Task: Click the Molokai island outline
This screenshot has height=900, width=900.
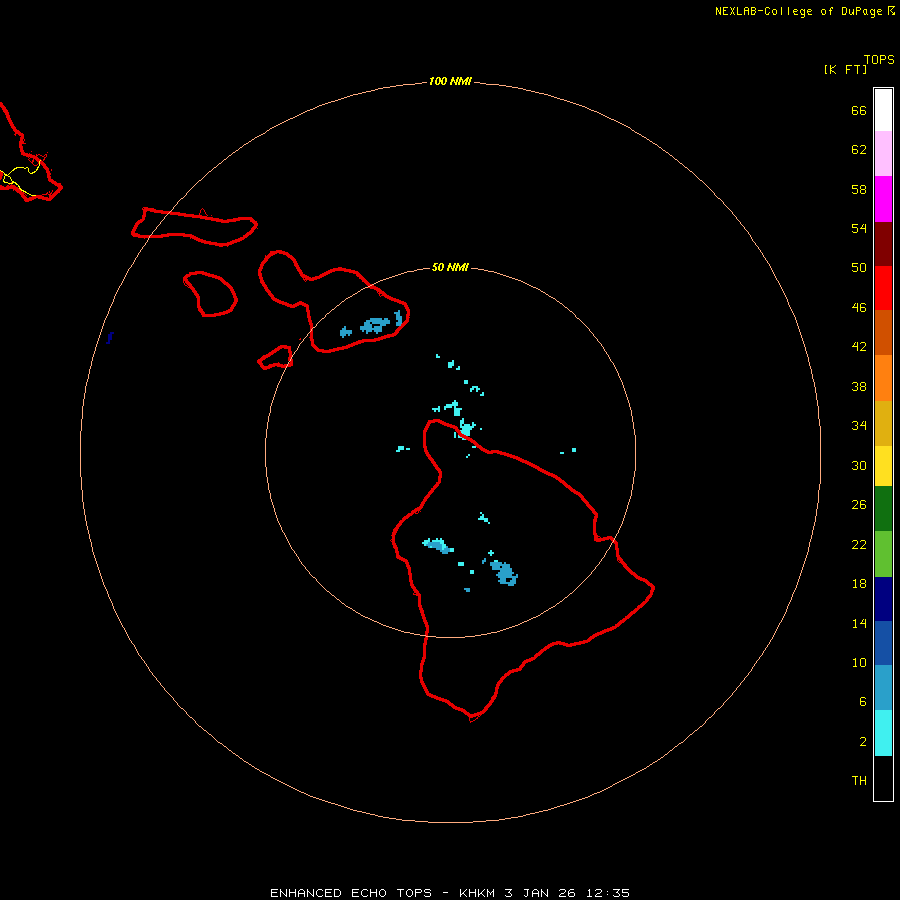Action: pos(195,227)
